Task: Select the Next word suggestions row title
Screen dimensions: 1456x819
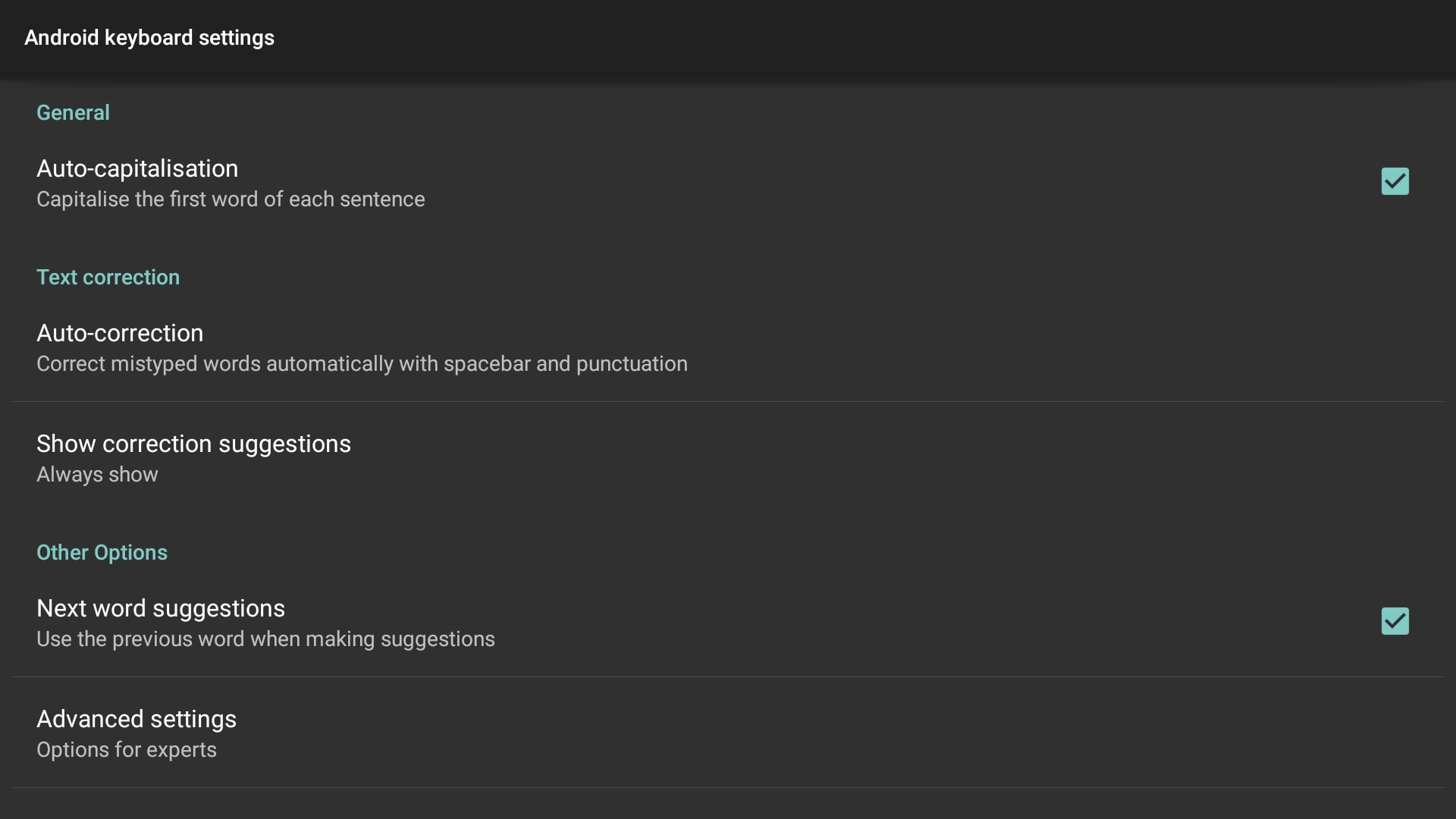Action: coord(161,608)
